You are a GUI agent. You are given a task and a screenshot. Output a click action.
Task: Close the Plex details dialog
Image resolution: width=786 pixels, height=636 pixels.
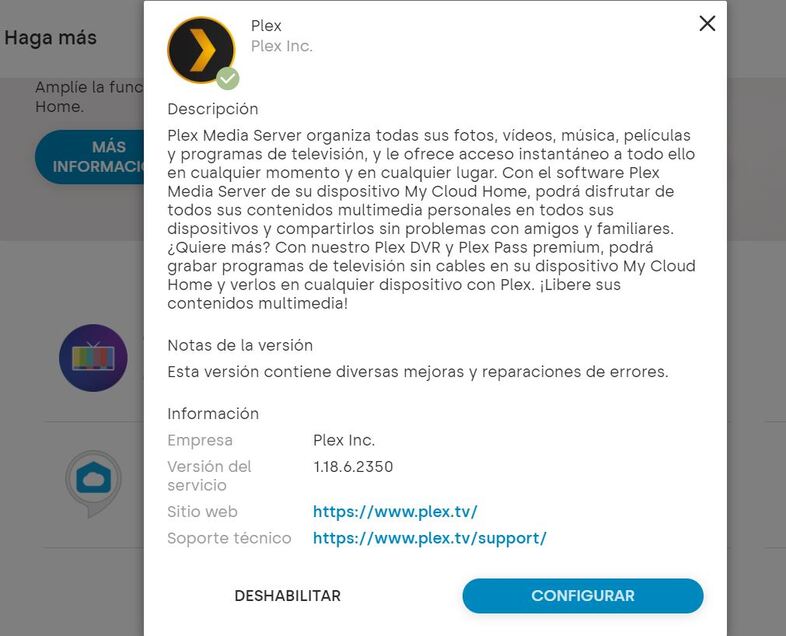[x=707, y=23]
